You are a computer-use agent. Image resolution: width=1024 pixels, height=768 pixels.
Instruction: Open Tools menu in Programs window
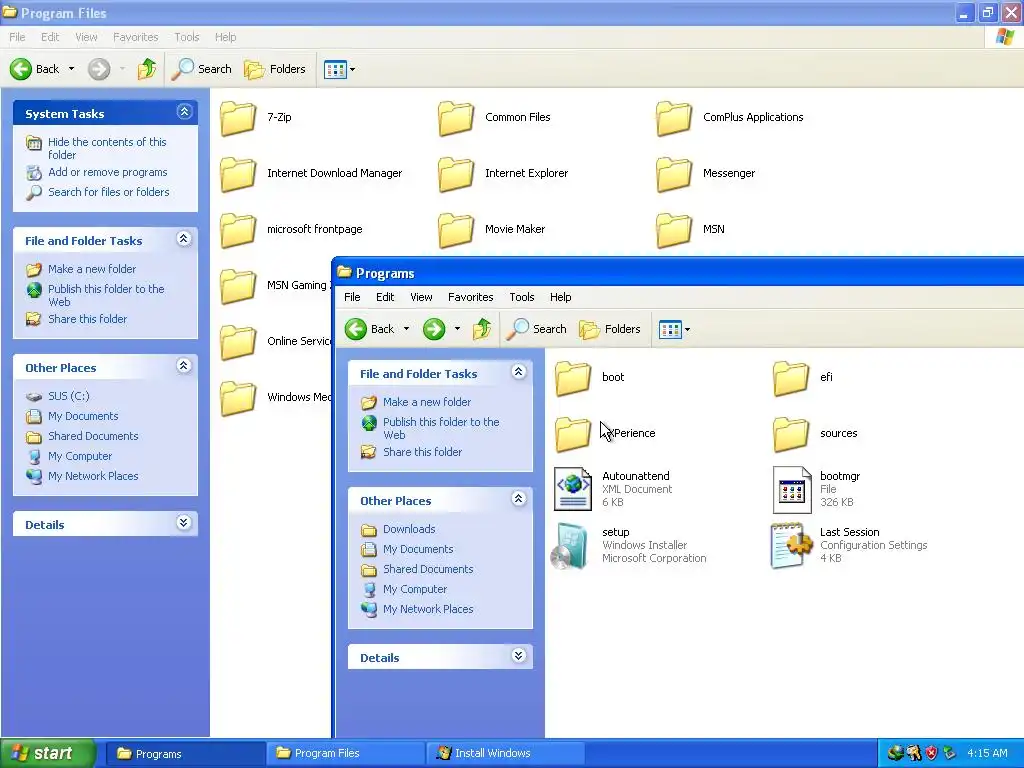coord(522,297)
